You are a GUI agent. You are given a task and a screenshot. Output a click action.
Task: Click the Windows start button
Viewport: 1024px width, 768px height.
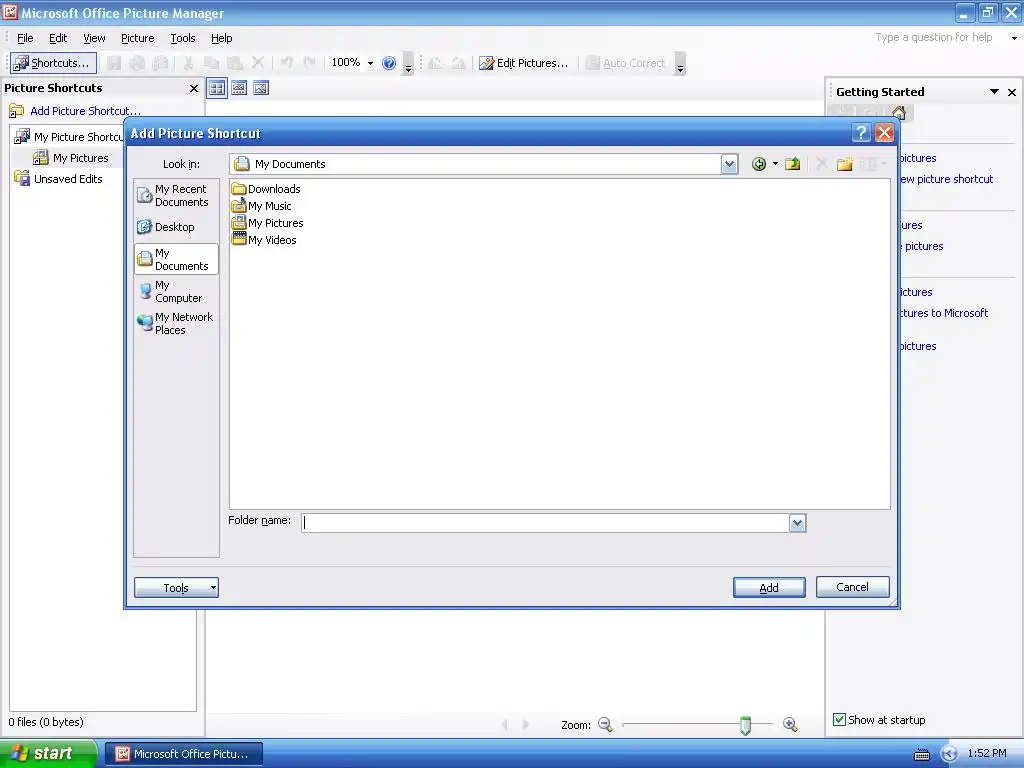48,754
